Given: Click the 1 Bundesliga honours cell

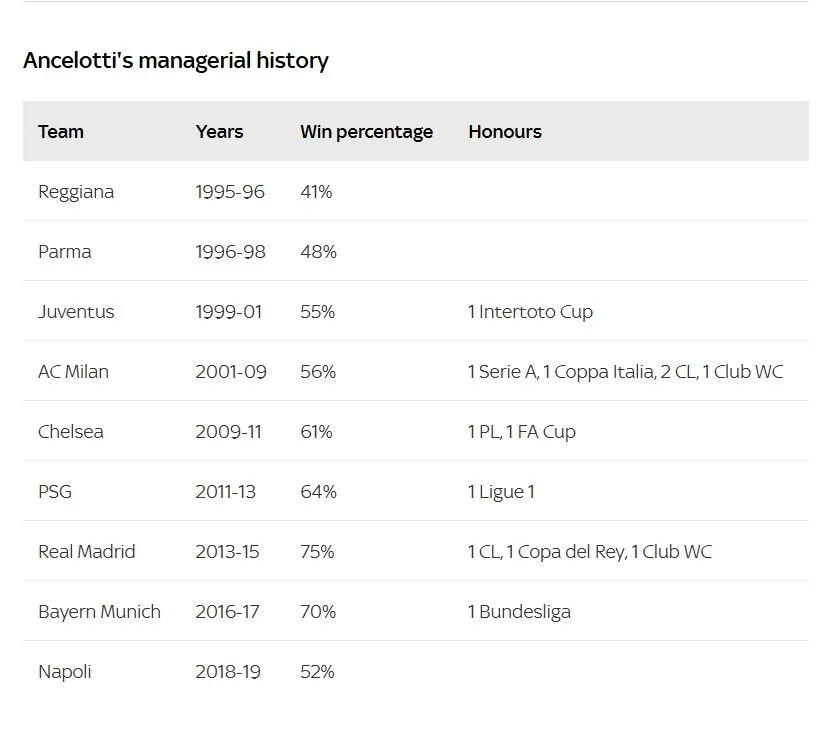Looking at the screenshot, I should [519, 611].
